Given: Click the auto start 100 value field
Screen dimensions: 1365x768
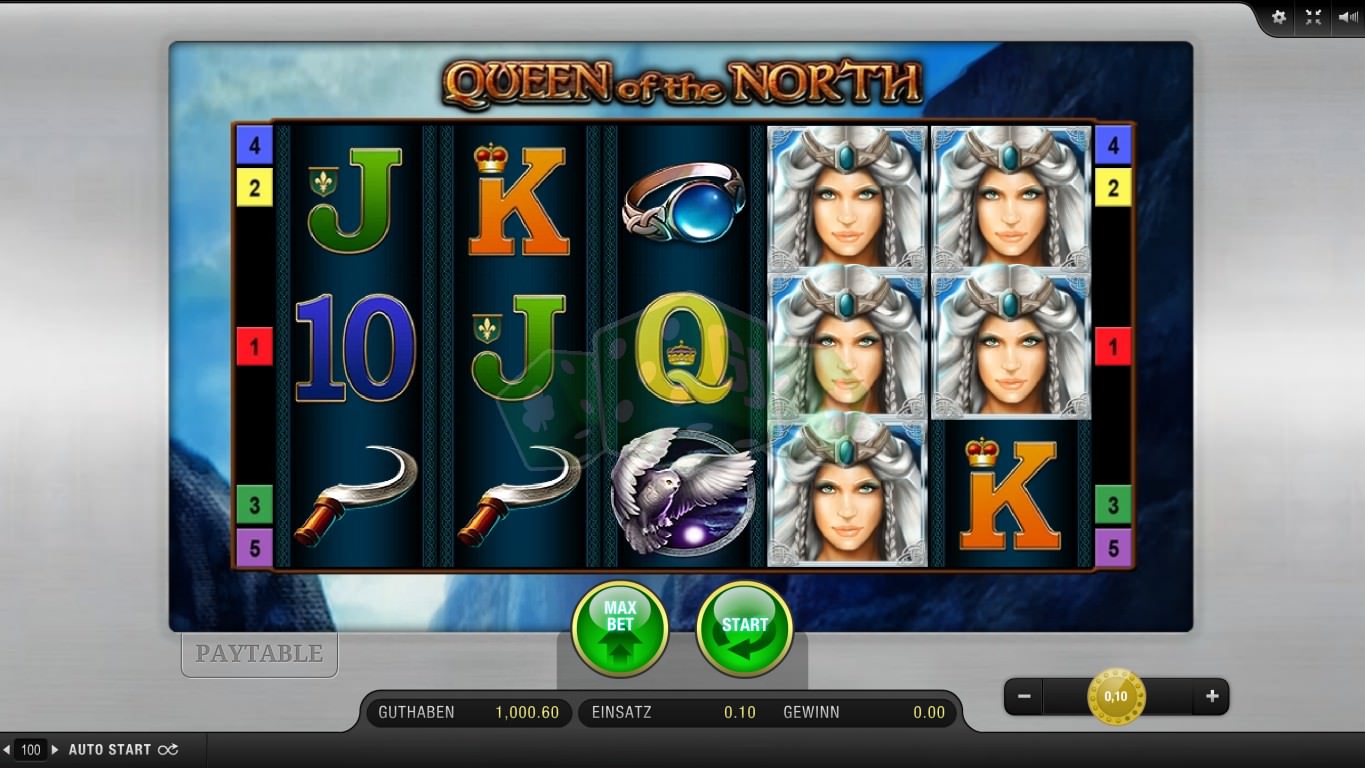Looking at the screenshot, I should pos(31,749).
